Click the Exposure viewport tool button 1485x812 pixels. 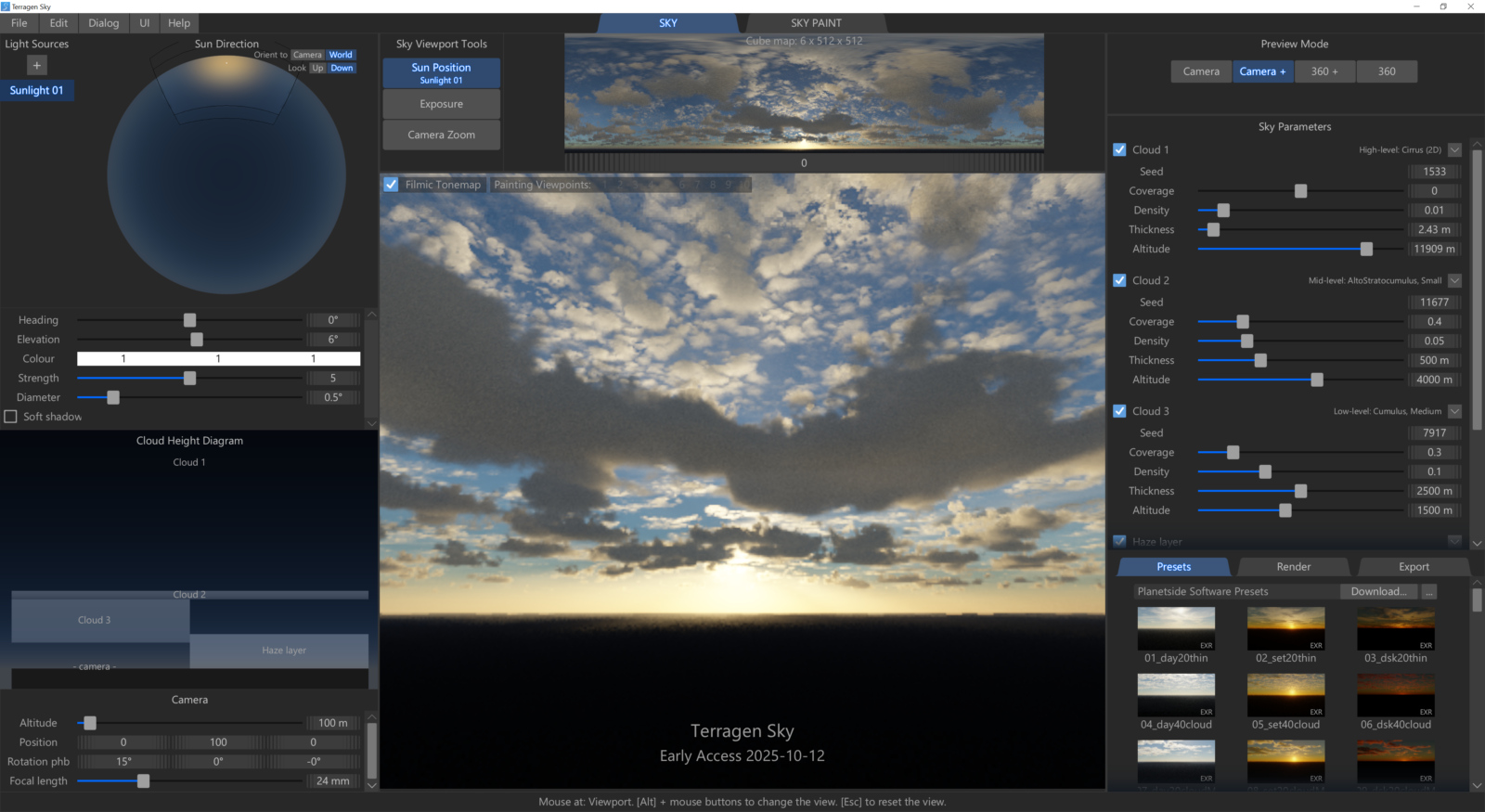[441, 104]
